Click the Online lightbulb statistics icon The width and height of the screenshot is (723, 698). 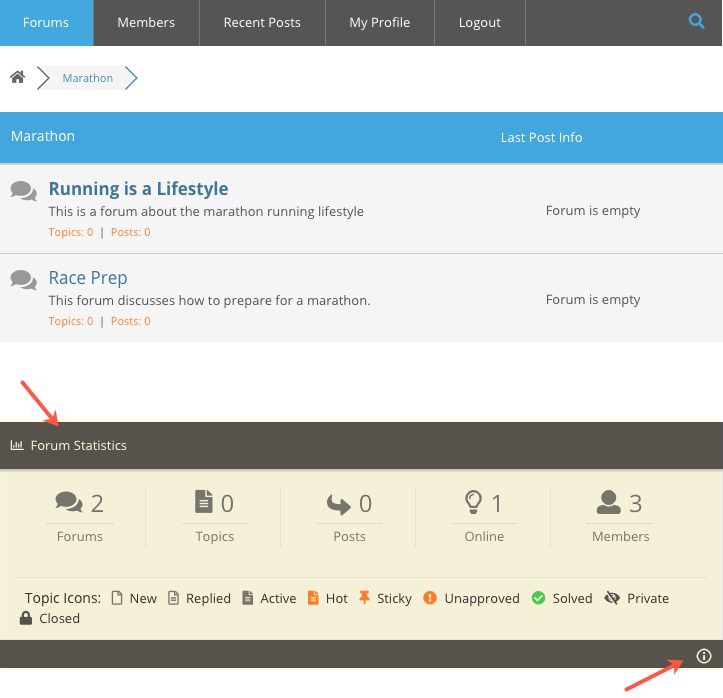point(474,502)
